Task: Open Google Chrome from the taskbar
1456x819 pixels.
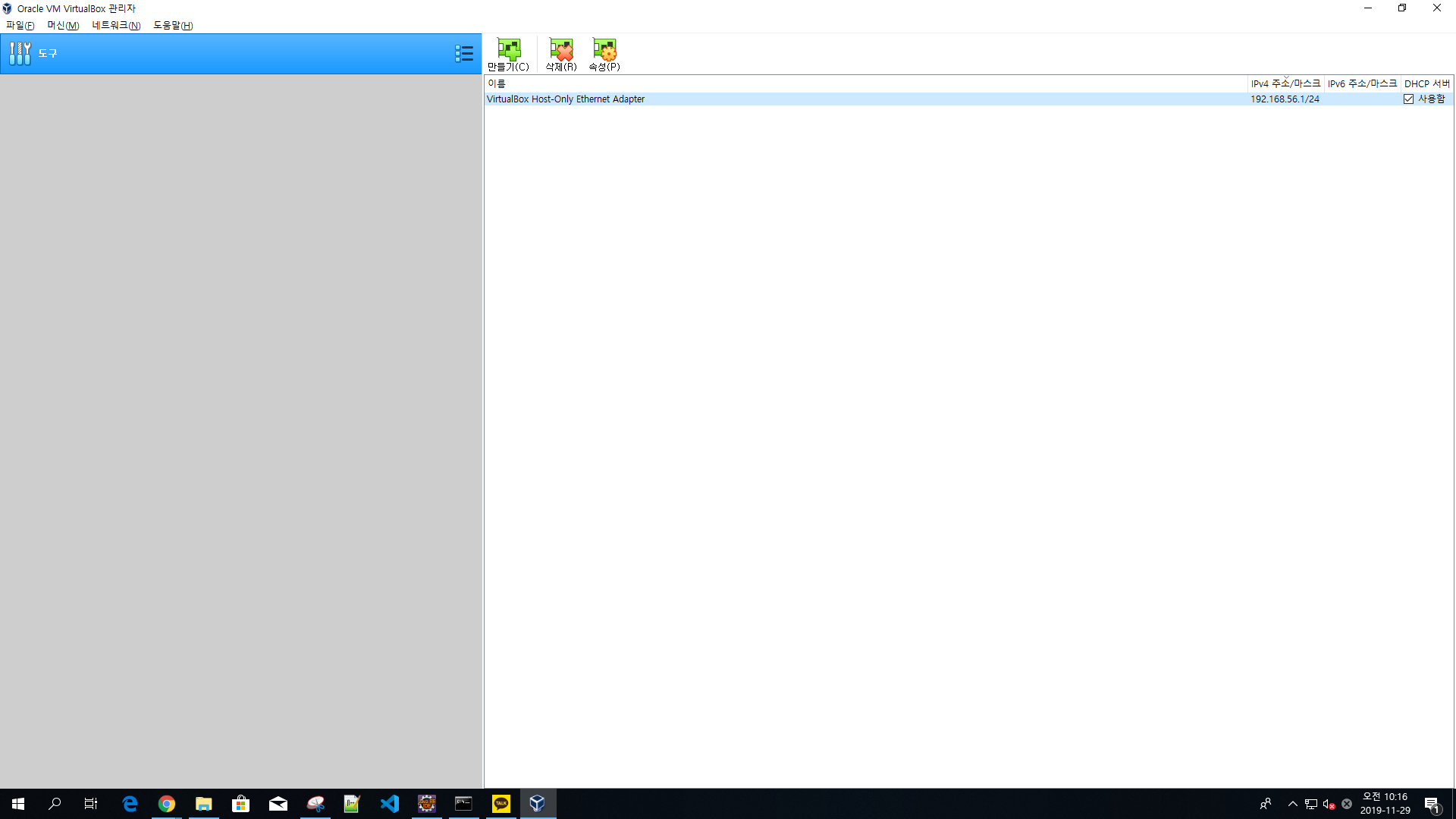Action: [x=166, y=804]
